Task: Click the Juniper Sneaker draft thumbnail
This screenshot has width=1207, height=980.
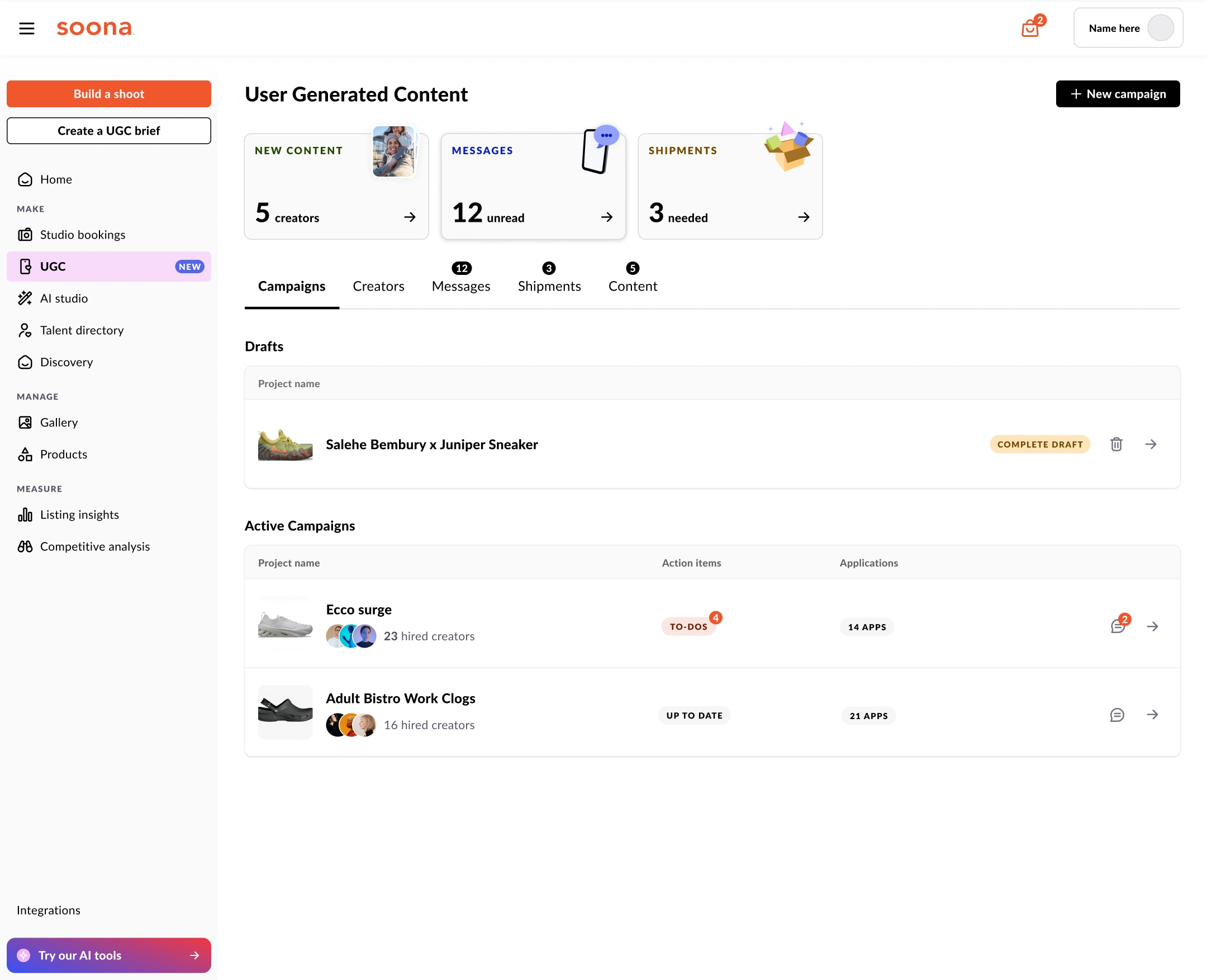Action: [285, 444]
